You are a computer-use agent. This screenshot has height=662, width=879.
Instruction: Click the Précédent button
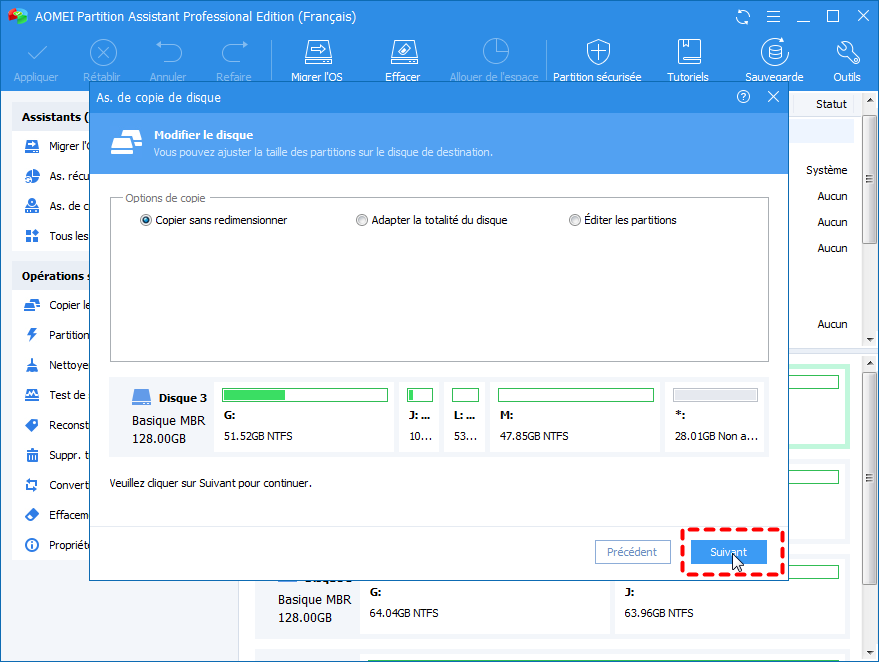click(x=632, y=552)
